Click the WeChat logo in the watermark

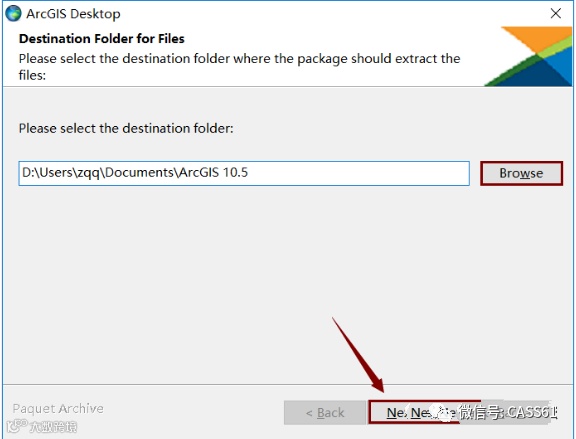tap(444, 413)
